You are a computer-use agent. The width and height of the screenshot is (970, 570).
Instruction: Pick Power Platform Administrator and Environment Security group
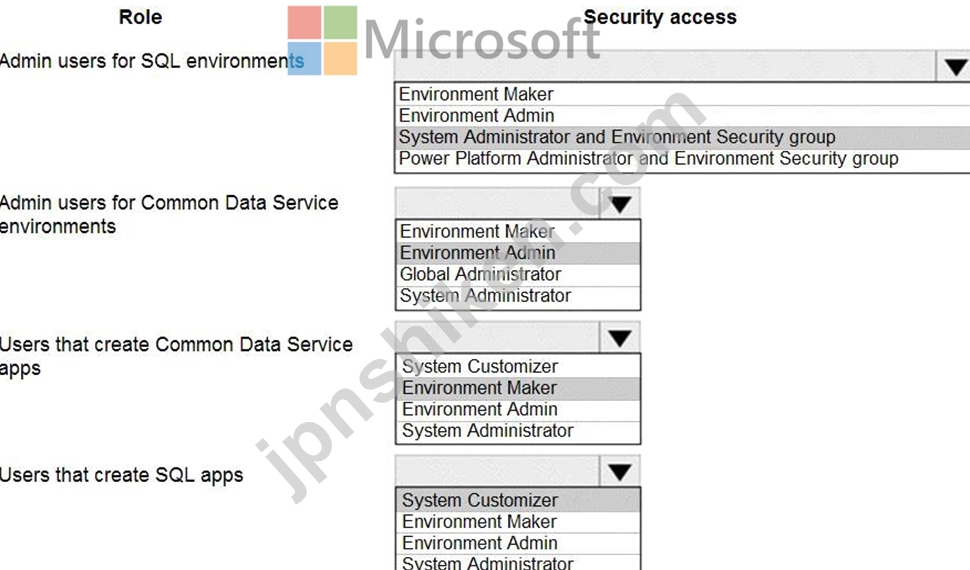point(682,159)
